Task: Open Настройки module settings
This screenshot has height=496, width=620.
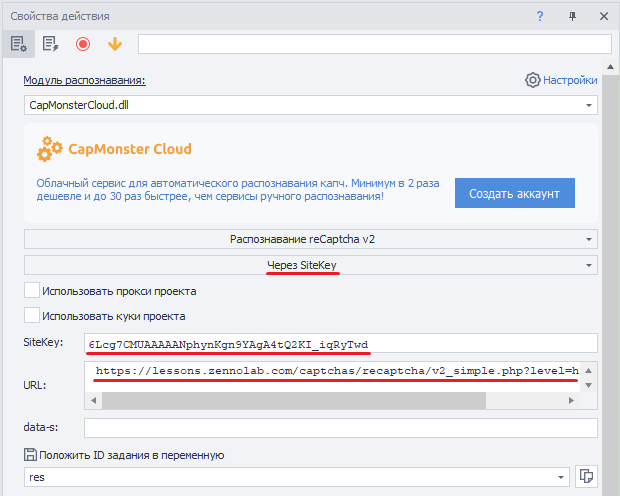Action: 561,80
